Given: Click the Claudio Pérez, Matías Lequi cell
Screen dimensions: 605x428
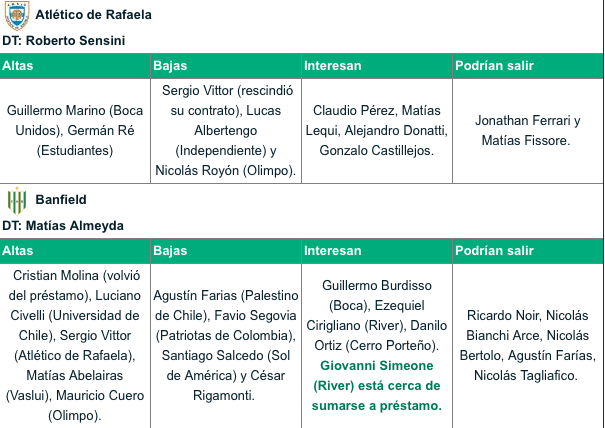Looking at the screenshot, I should (x=377, y=131).
